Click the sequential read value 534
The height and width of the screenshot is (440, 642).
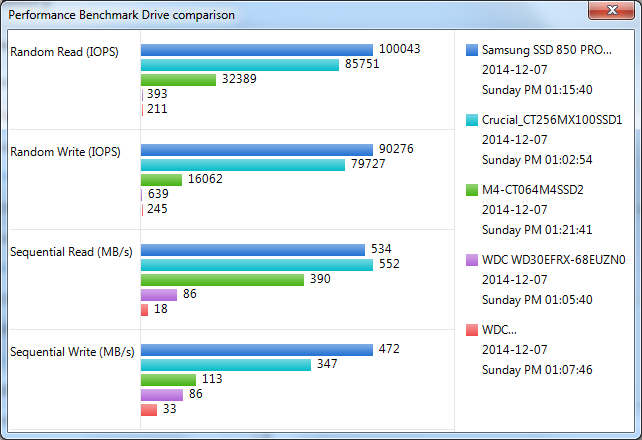[381, 249]
